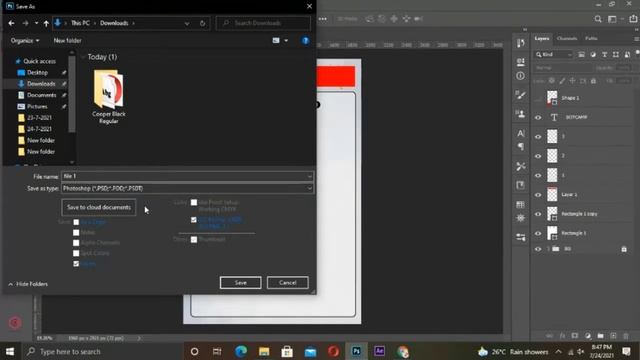Open the Clone Source panel icon

point(520,113)
